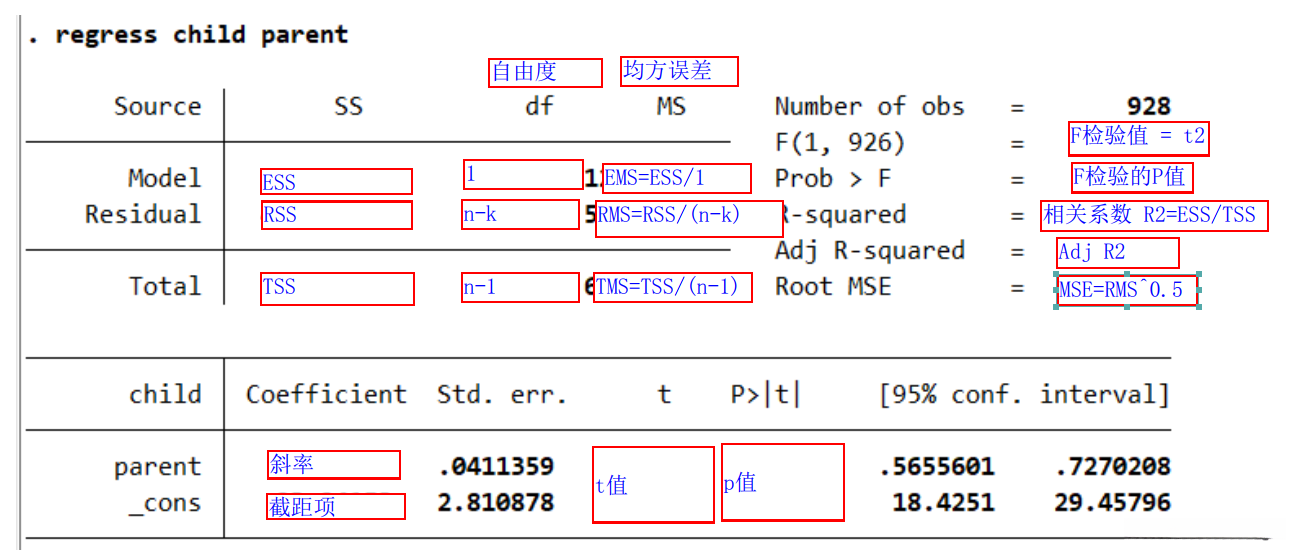Select the 'RSS' text box
Screen dimensions: 1298x550
336,215
